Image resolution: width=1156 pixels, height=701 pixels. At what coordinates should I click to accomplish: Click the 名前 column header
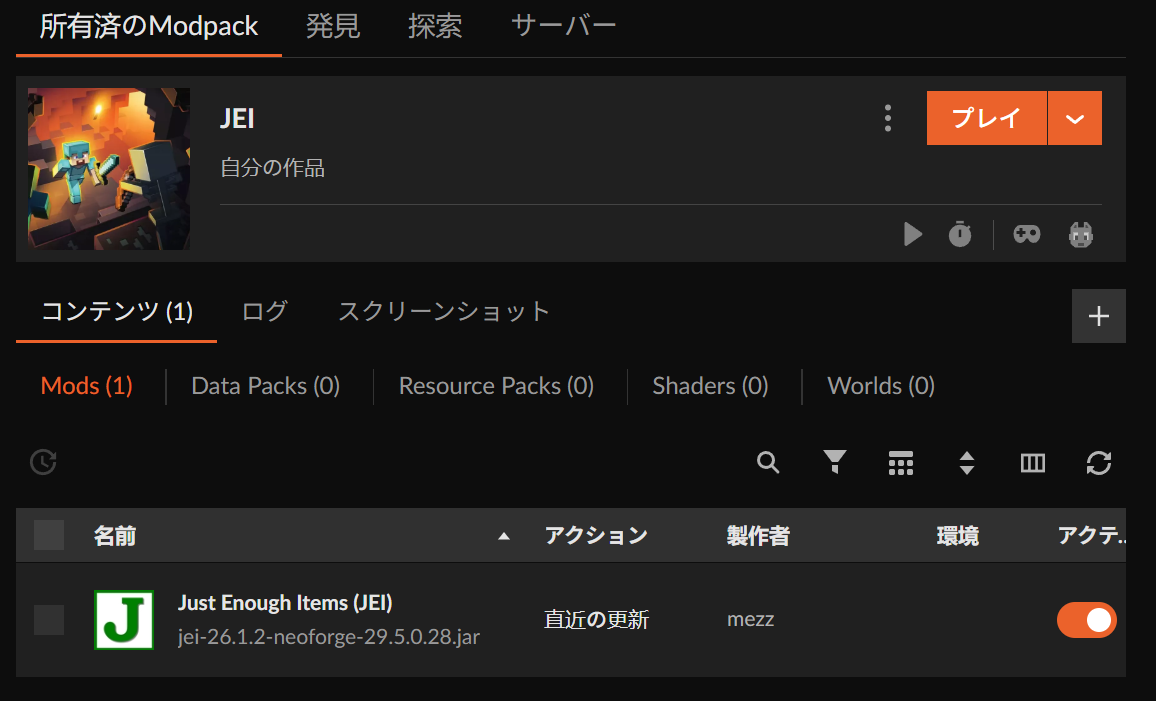[x=114, y=536]
